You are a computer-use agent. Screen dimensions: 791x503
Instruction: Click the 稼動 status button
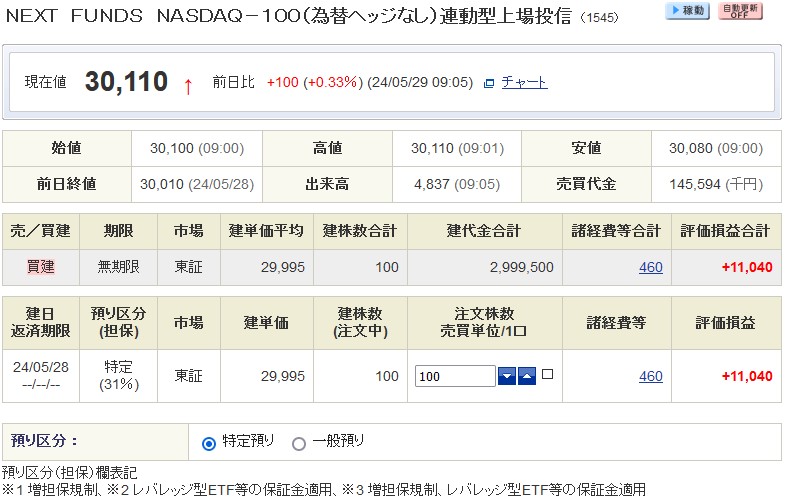click(687, 11)
